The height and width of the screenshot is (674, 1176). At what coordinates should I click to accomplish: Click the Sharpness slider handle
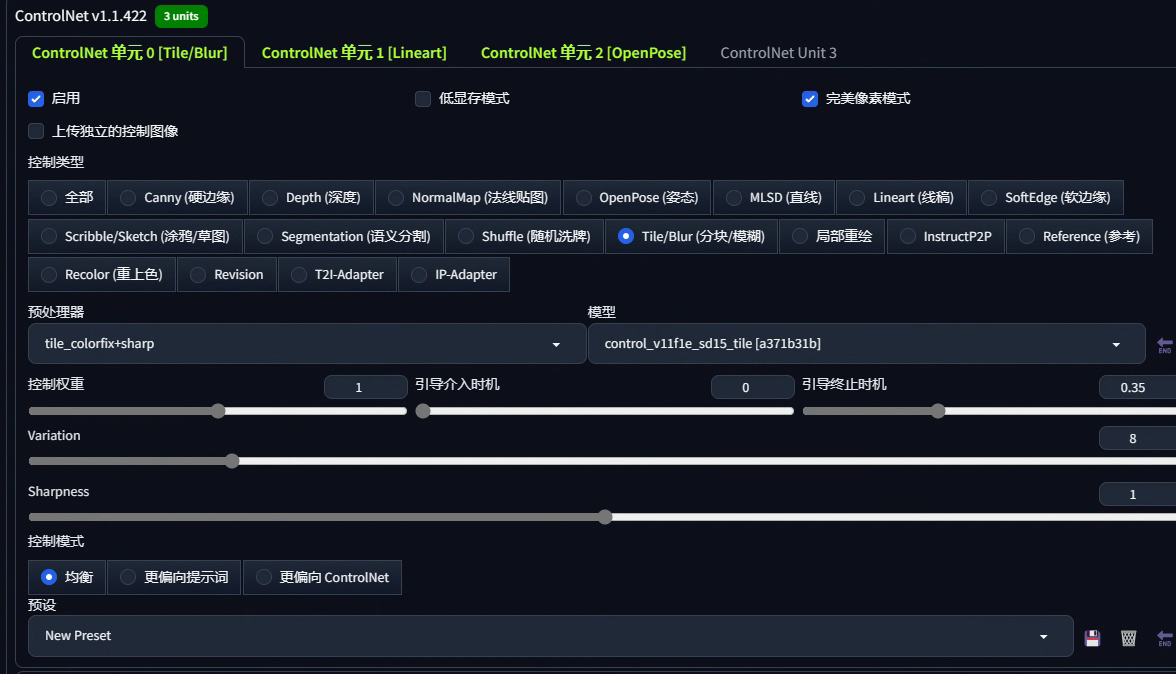[605, 517]
